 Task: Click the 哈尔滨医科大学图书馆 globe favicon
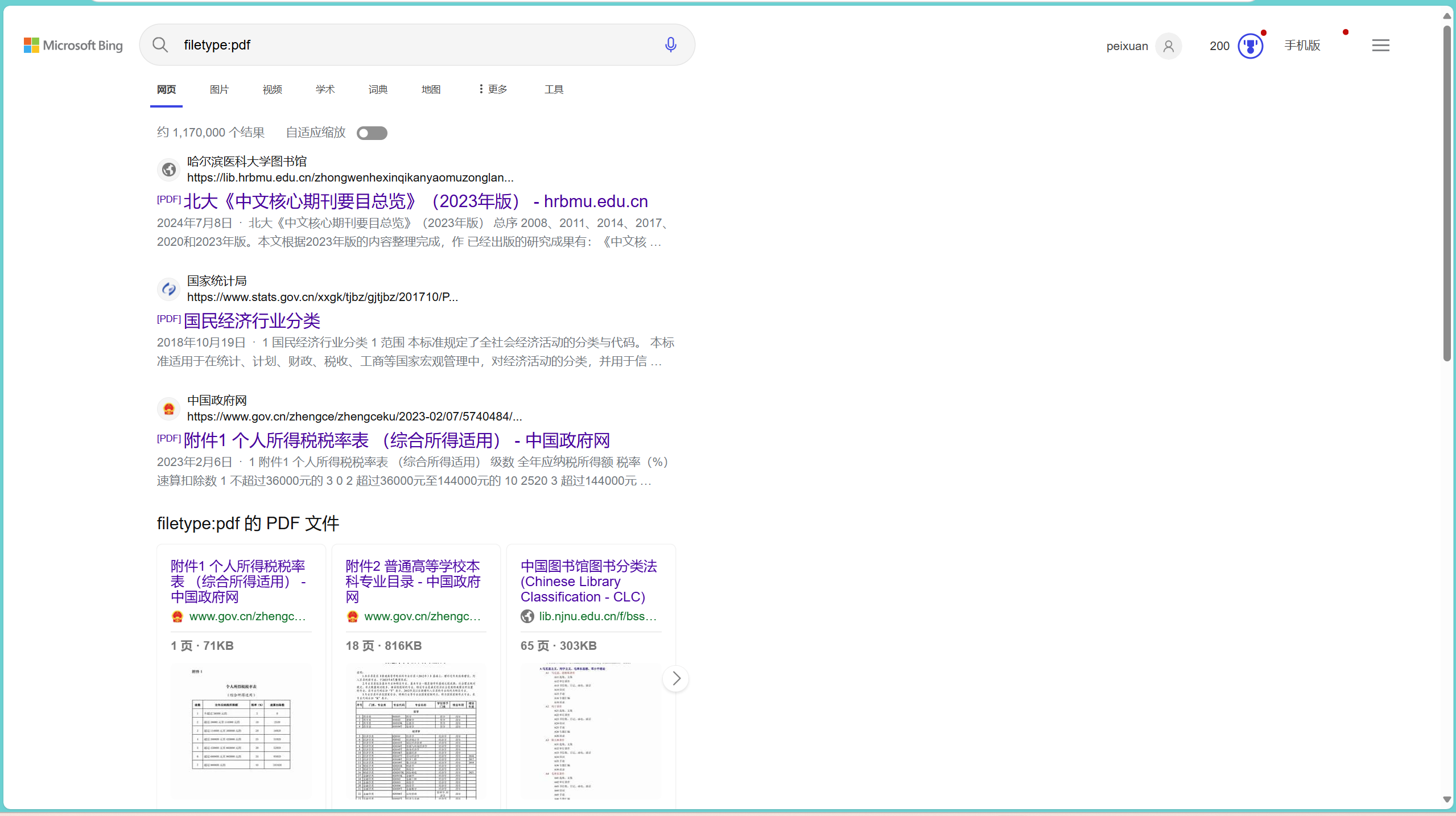(x=168, y=170)
